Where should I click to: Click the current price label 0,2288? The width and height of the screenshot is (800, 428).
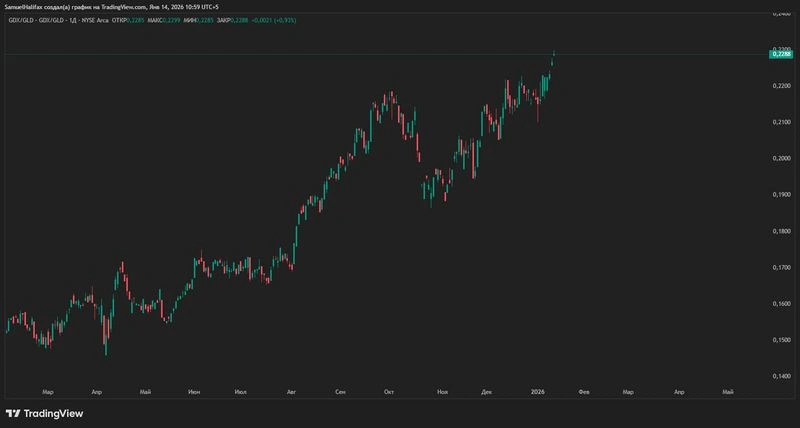pyautogui.click(x=781, y=54)
